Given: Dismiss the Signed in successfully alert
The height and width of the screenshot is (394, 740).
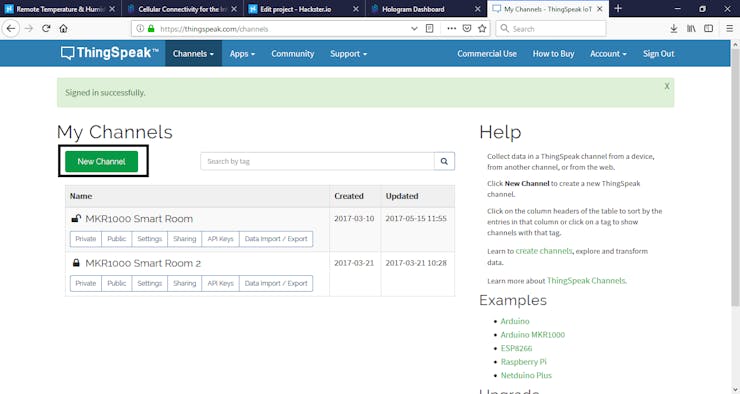Looking at the screenshot, I should [667, 86].
